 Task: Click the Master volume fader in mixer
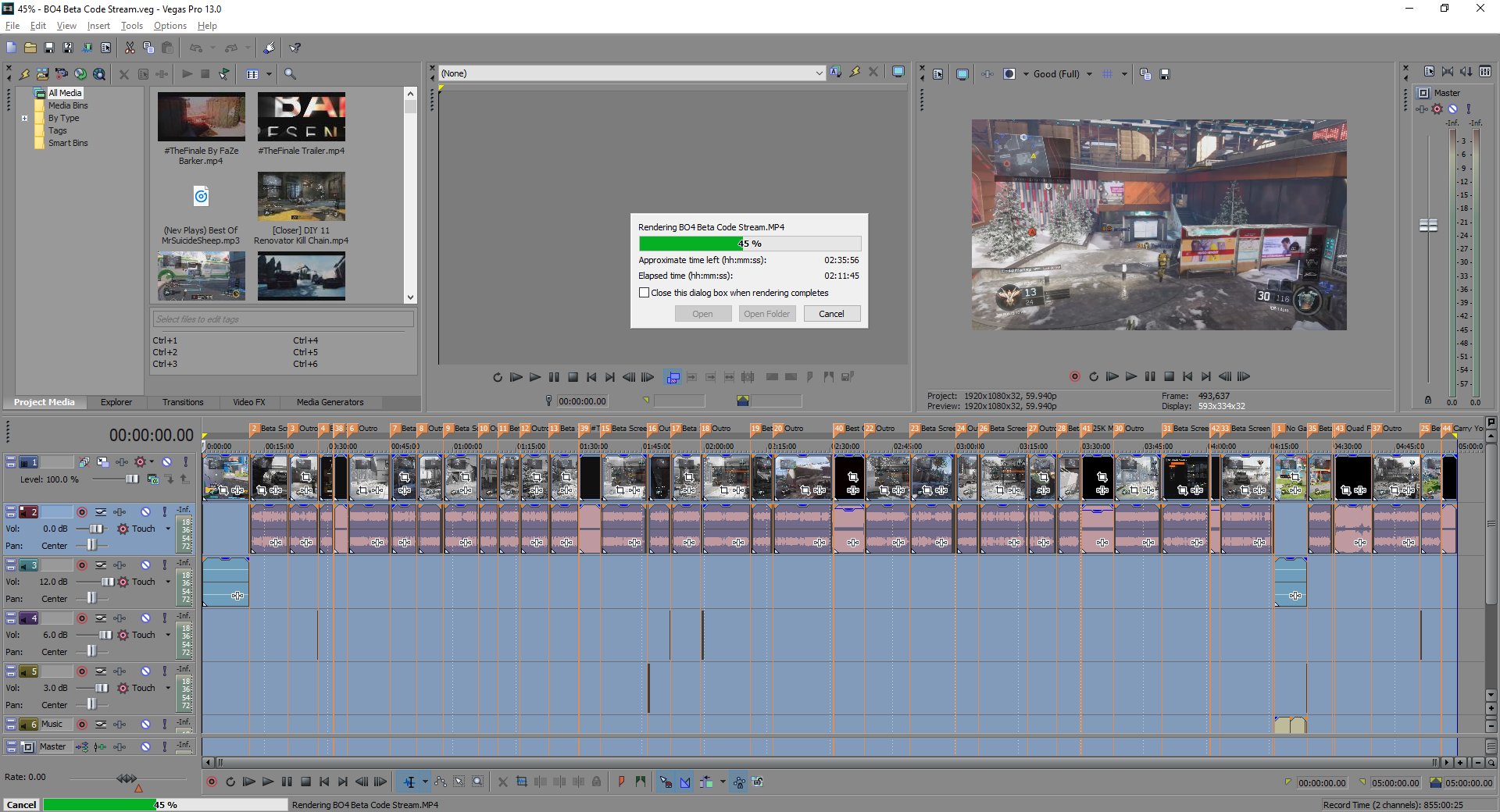click(1428, 225)
